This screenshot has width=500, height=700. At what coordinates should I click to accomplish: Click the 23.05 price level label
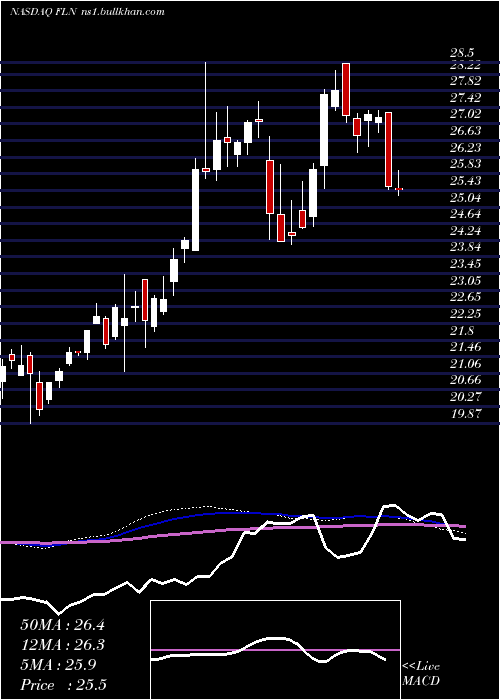coord(467,281)
